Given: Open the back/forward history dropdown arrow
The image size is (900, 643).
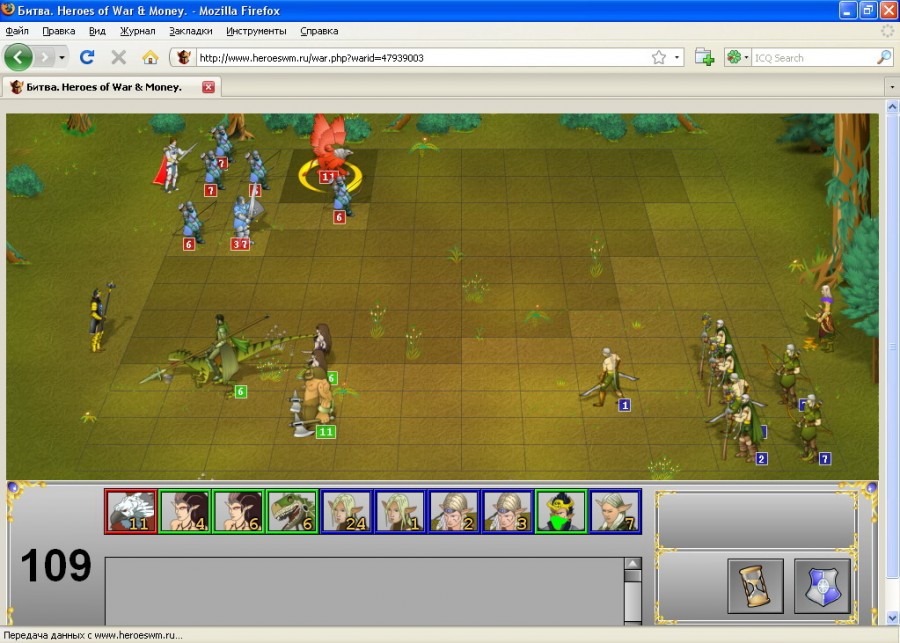Looking at the screenshot, I should click(x=62, y=57).
